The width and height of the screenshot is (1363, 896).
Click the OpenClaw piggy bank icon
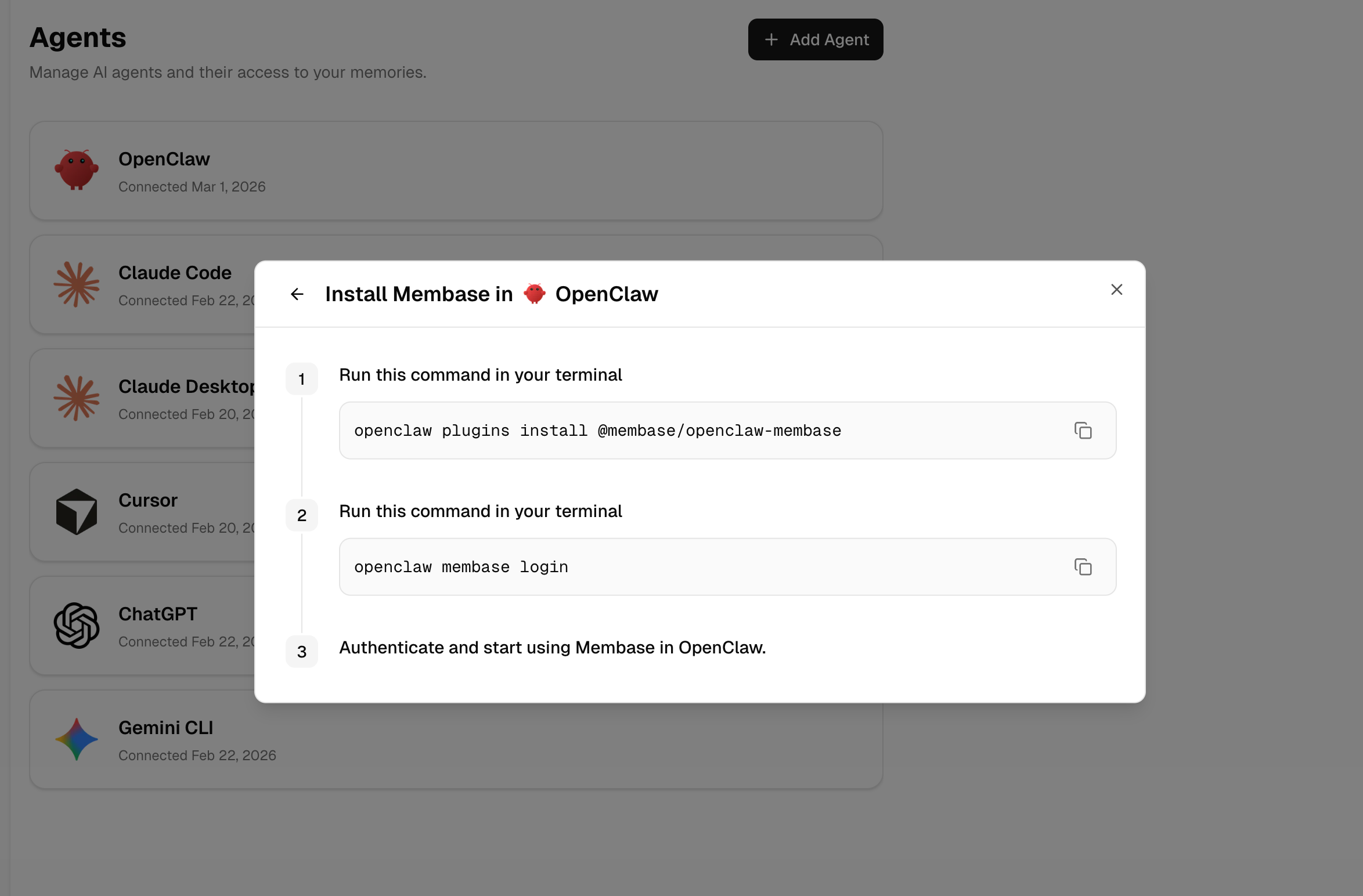point(76,170)
